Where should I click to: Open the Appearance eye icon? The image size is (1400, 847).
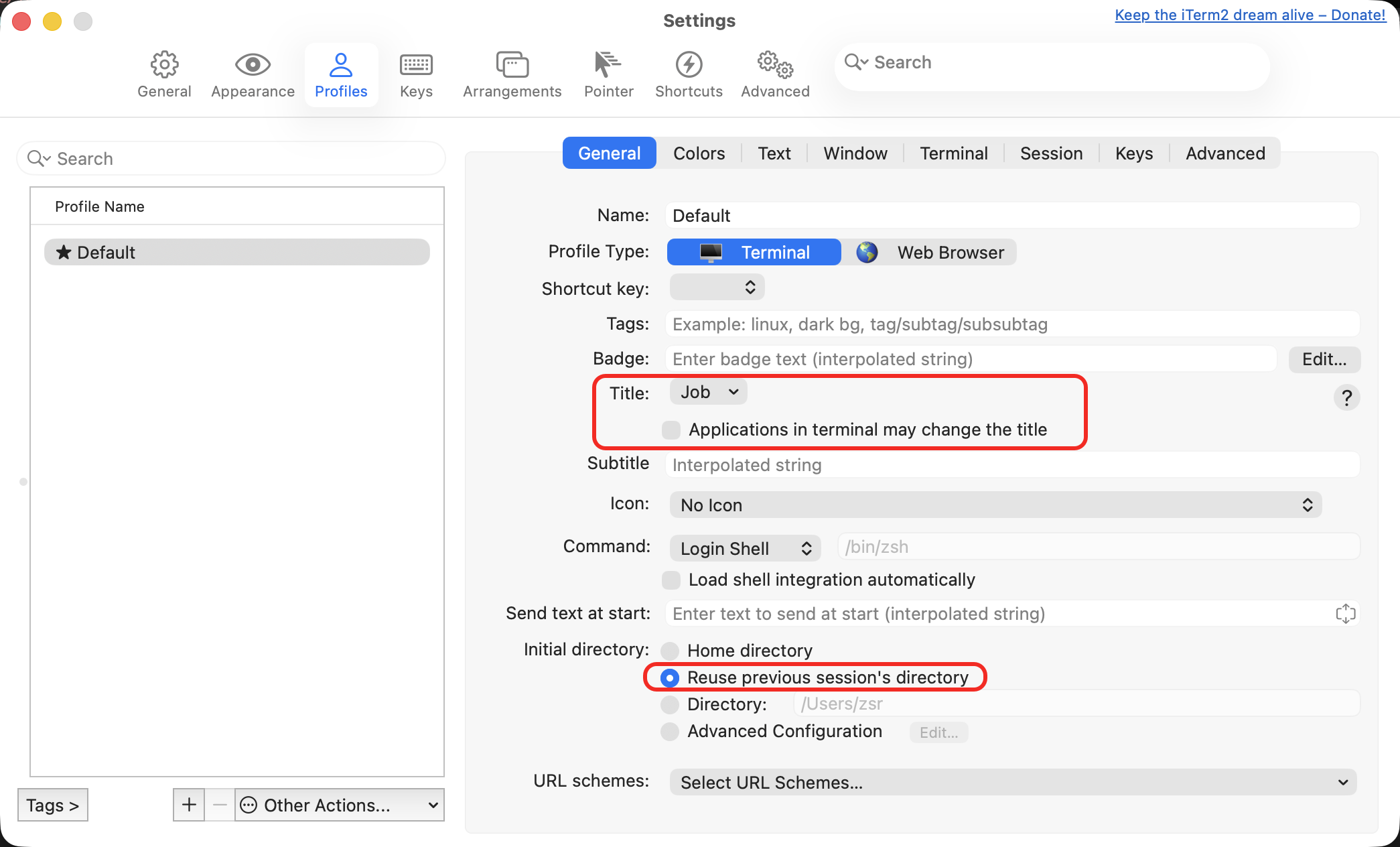(253, 65)
